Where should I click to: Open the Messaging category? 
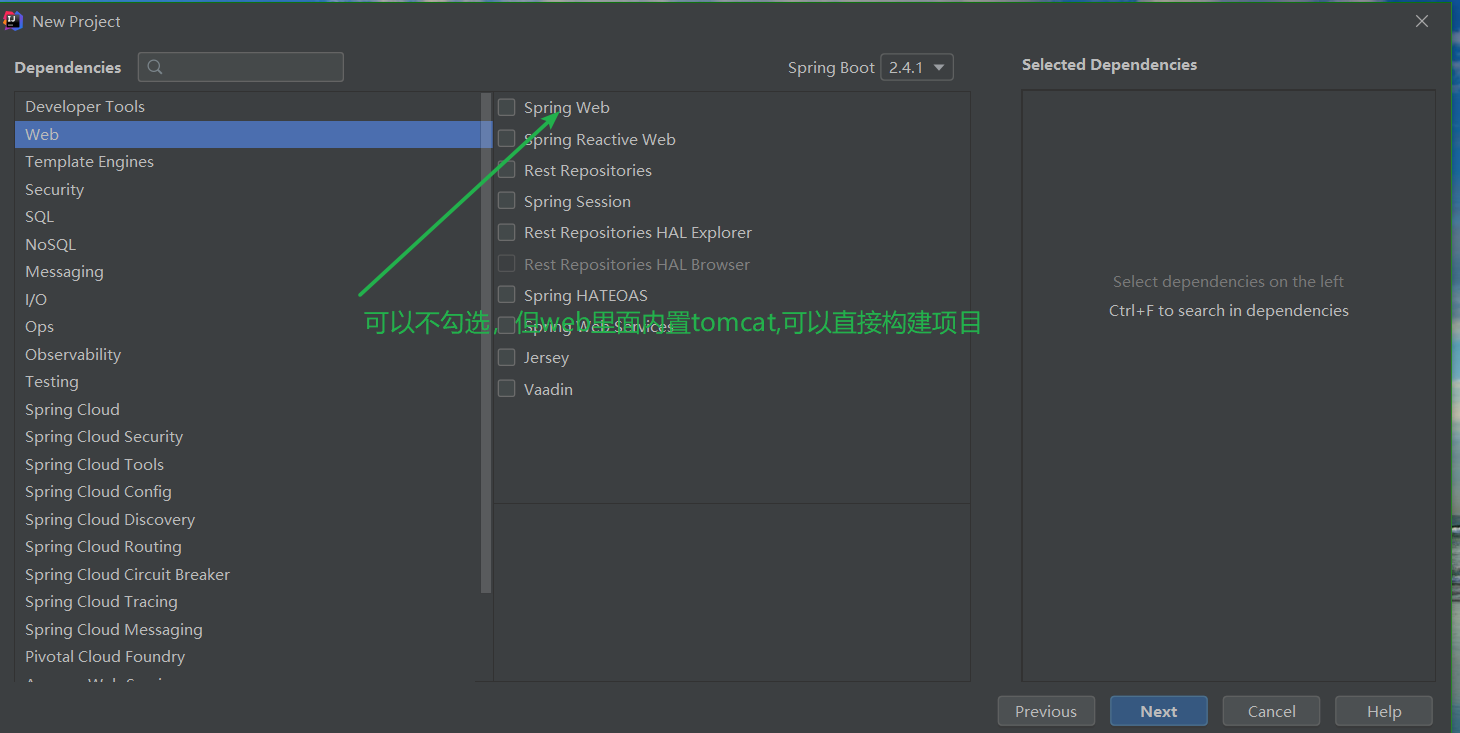248,272
